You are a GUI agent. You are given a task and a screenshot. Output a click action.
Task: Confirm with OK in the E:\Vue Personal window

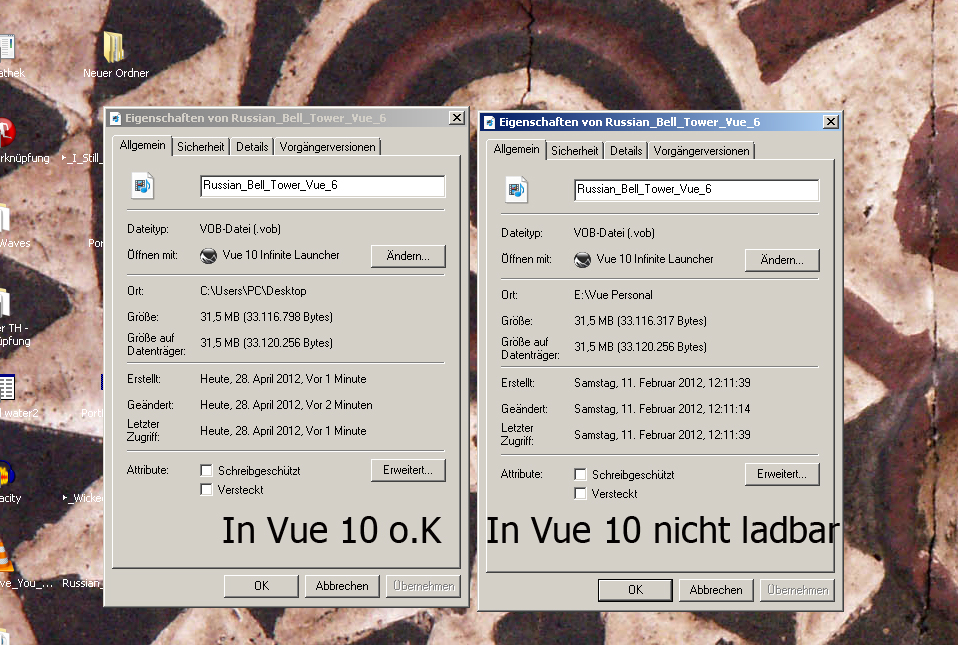click(x=635, y=589)
